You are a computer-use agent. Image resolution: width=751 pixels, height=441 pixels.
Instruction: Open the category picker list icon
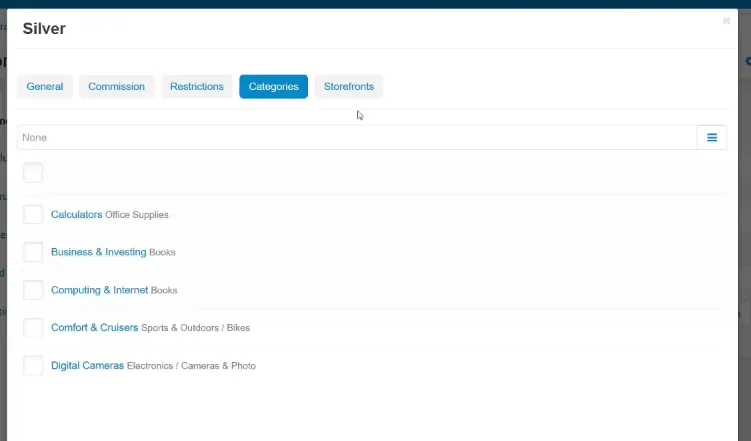point(712,137)
